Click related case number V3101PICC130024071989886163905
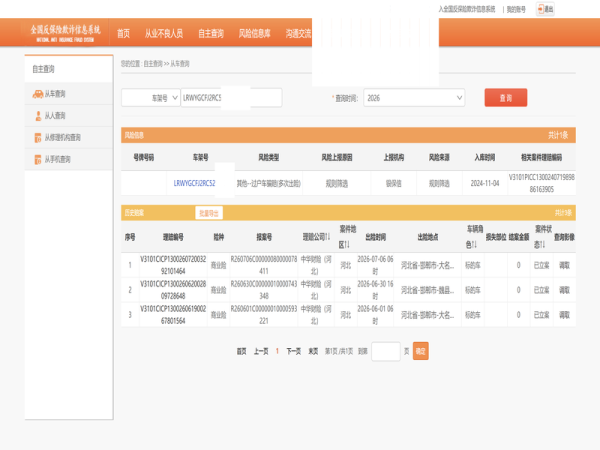600x450 pixels. tap(541, 183)
